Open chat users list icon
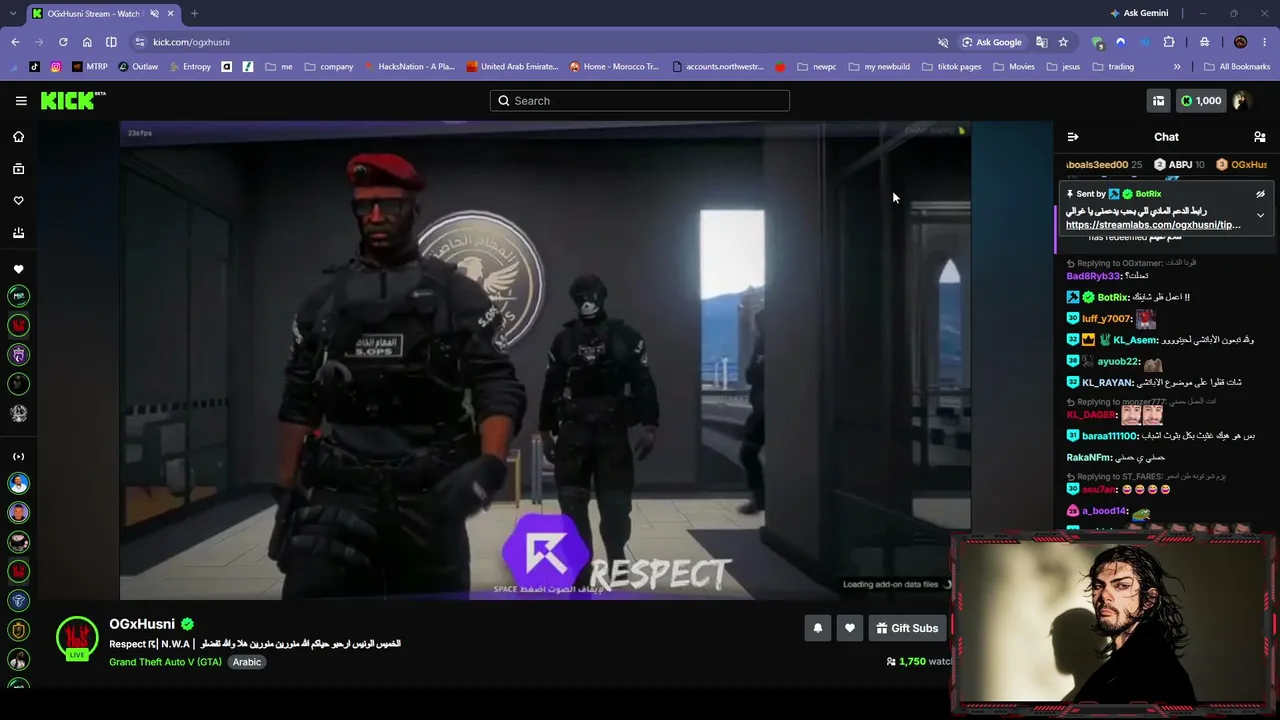 pos(1260,137)
